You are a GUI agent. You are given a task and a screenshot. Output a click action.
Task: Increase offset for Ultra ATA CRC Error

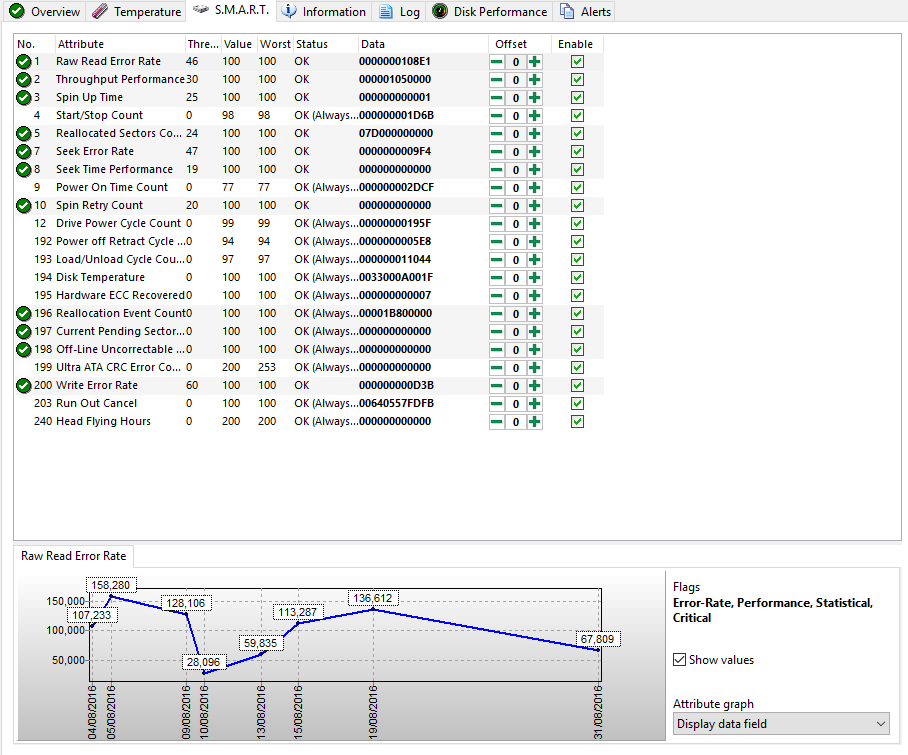click(x=534, y=368)
